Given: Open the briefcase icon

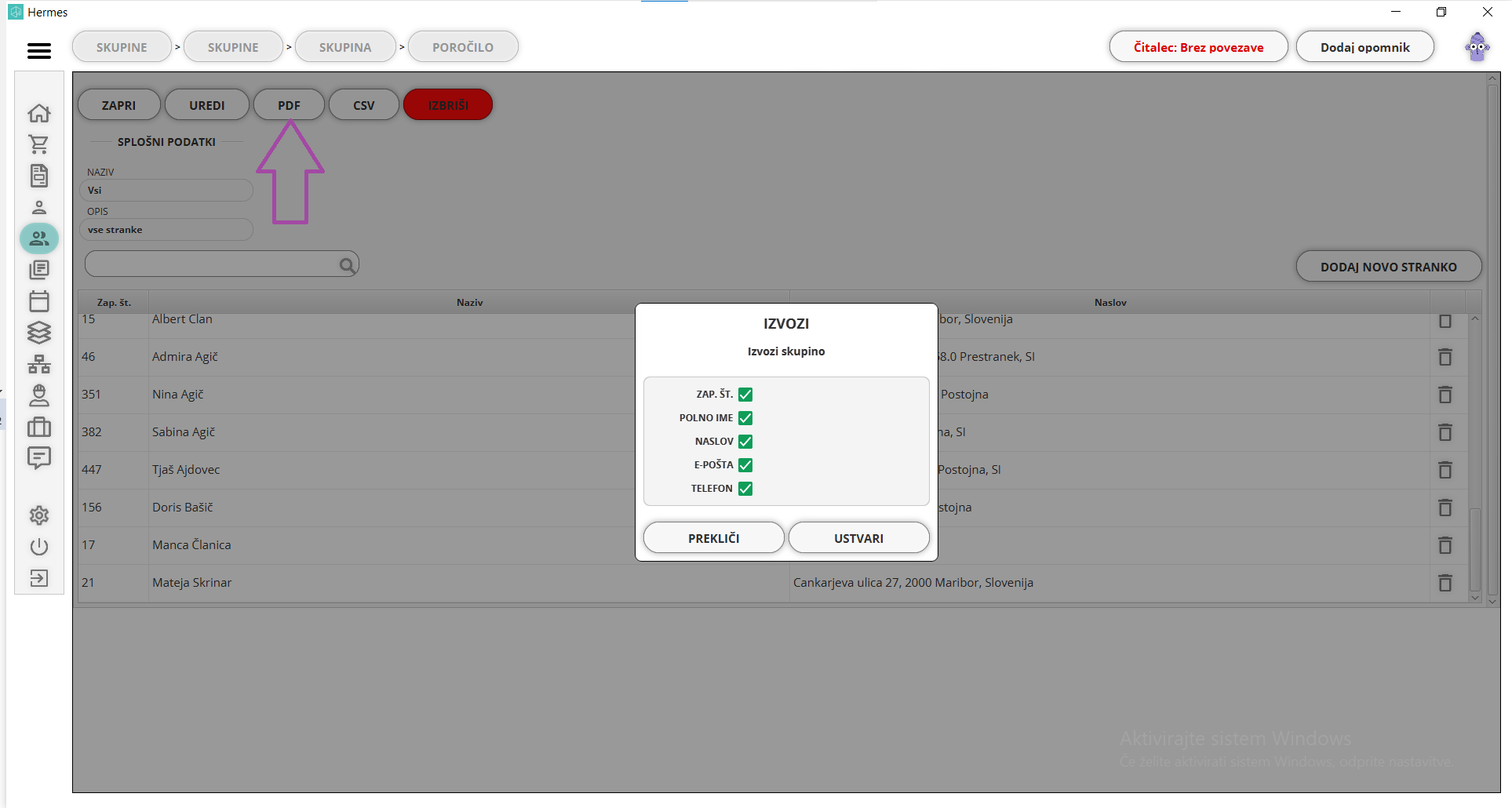Looking at the screenshot, I should (39, 427).
